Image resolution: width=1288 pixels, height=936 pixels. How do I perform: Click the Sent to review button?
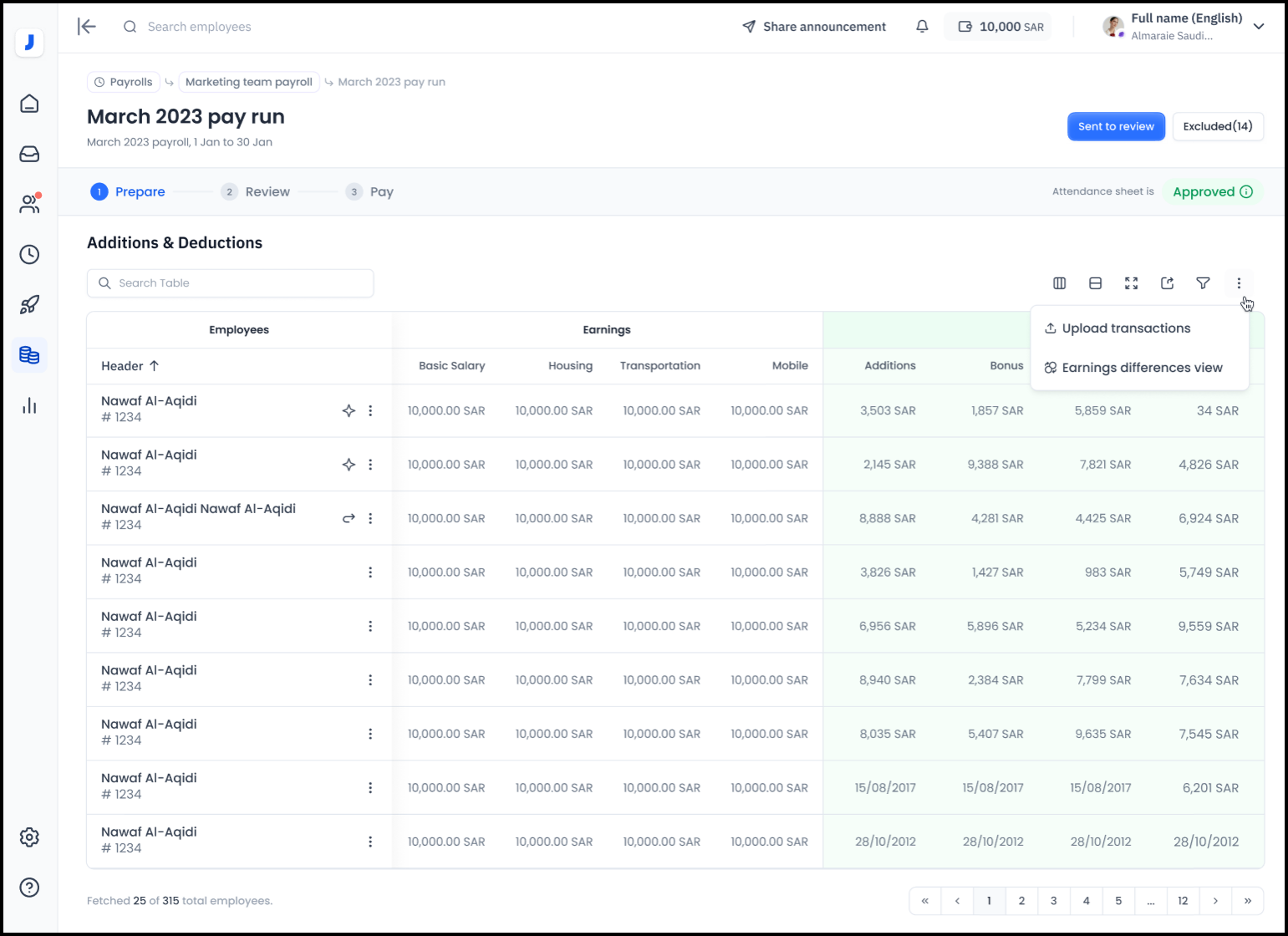tap(1115, 126)
